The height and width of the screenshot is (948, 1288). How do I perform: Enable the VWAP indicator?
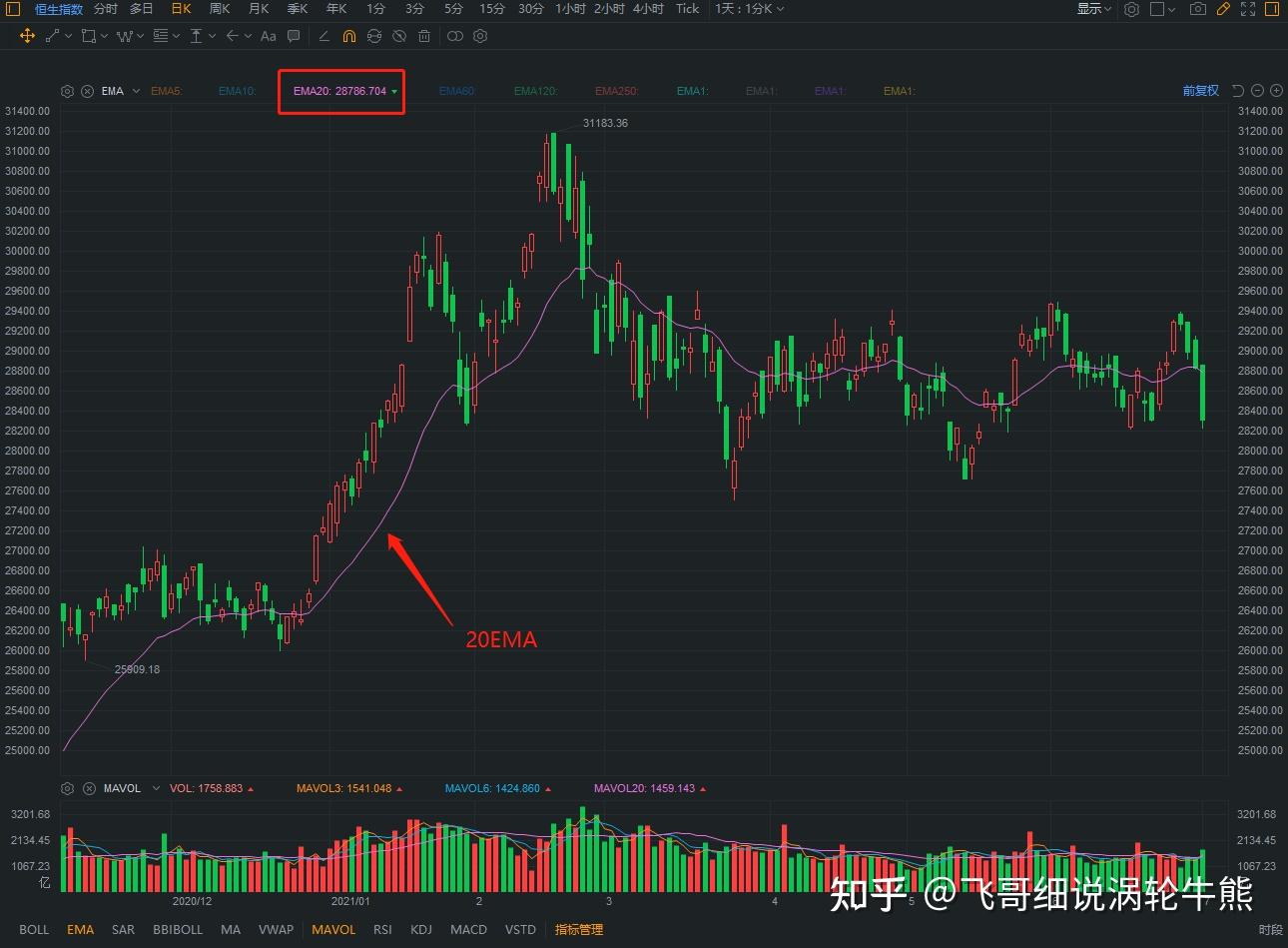pos(276,929)
